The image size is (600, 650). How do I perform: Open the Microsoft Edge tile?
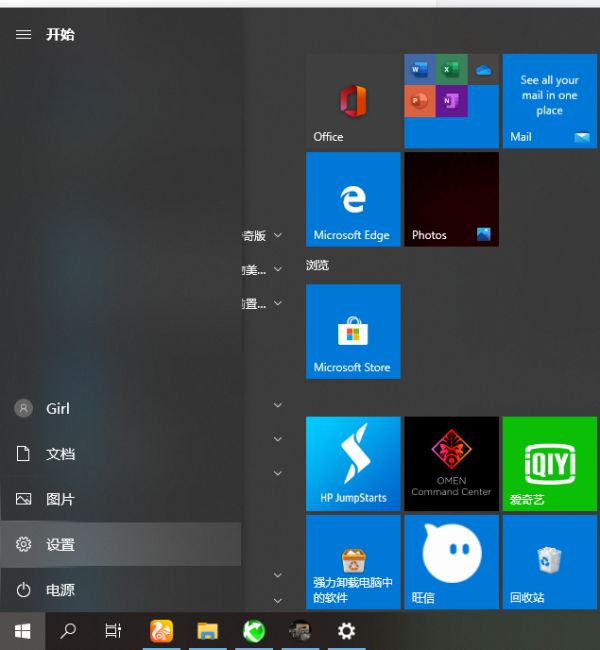[352, 199]
